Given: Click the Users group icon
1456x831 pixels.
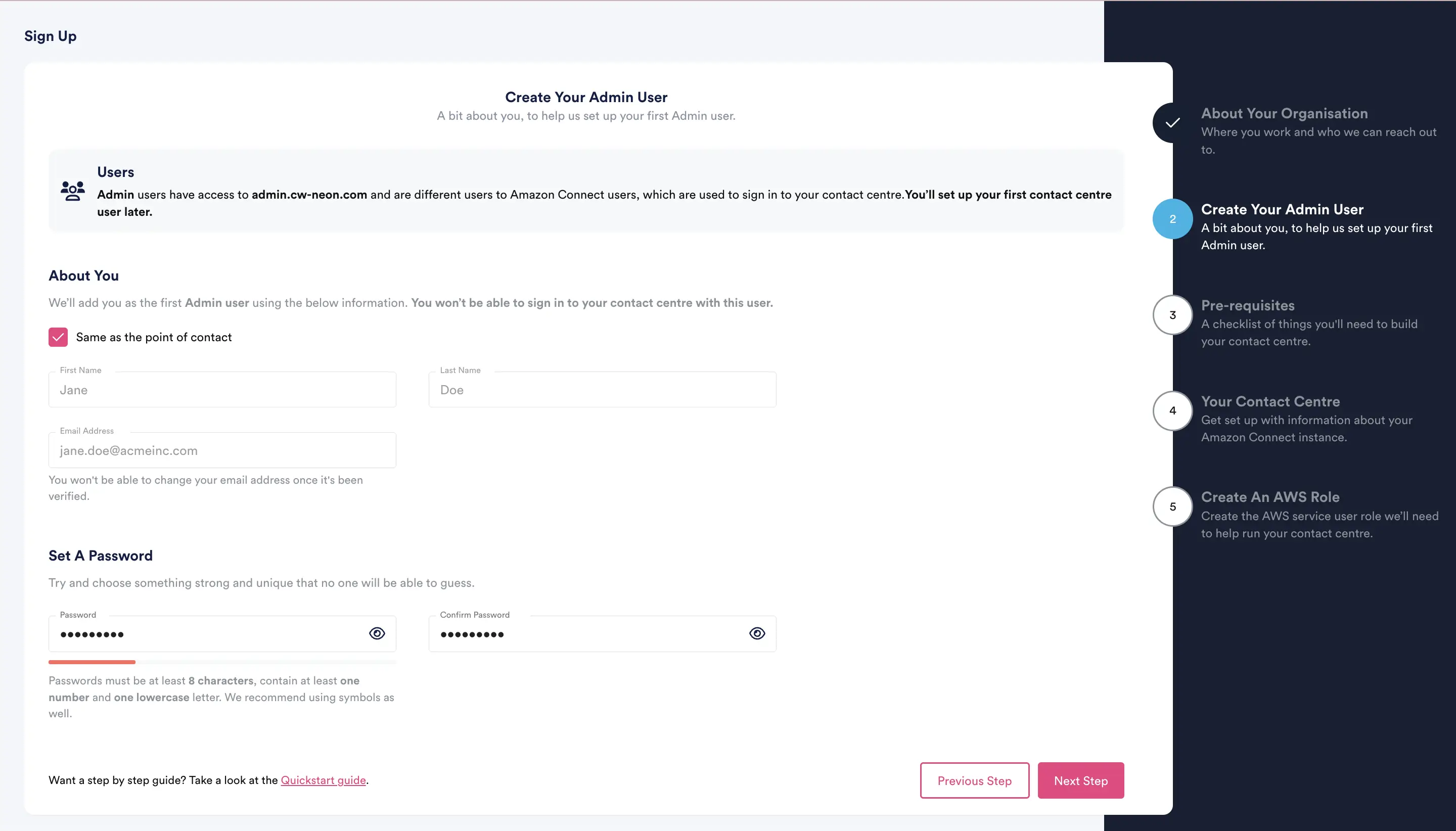Looking at the screenshot, I should pyautogui.click(x=72, y=191).
